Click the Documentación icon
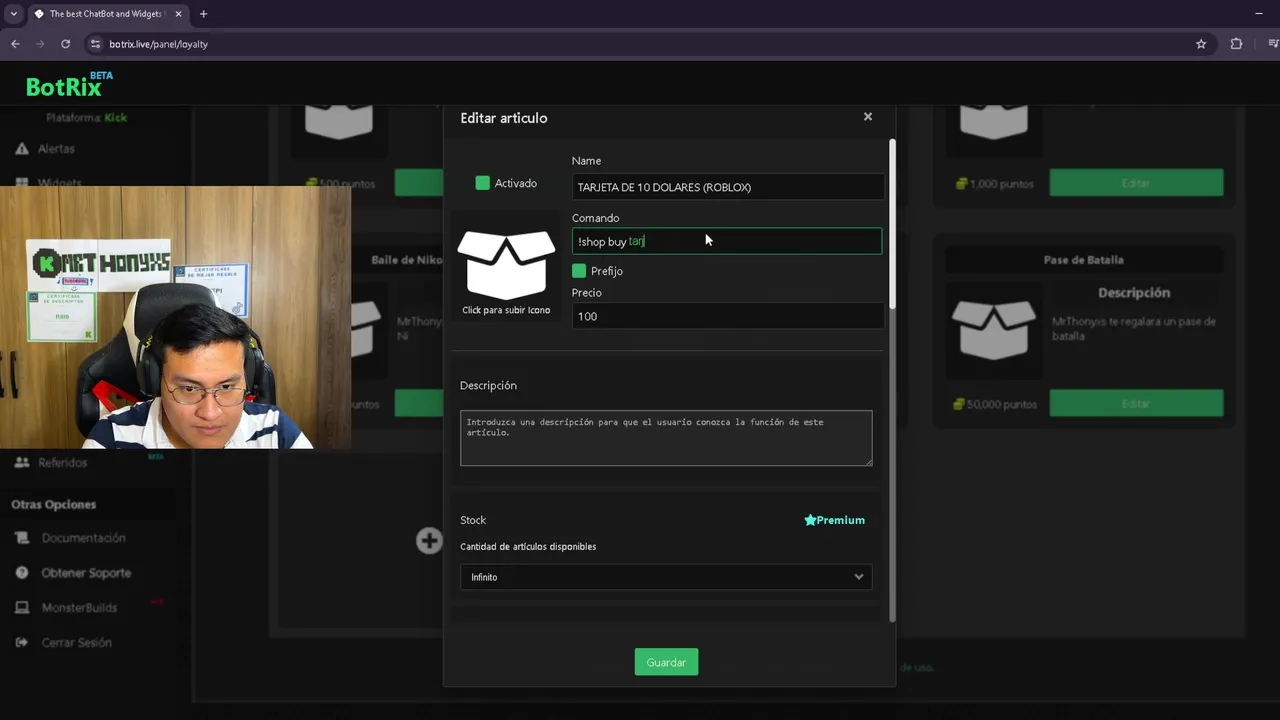The image size is (1280, 720). tap(22, 538)
